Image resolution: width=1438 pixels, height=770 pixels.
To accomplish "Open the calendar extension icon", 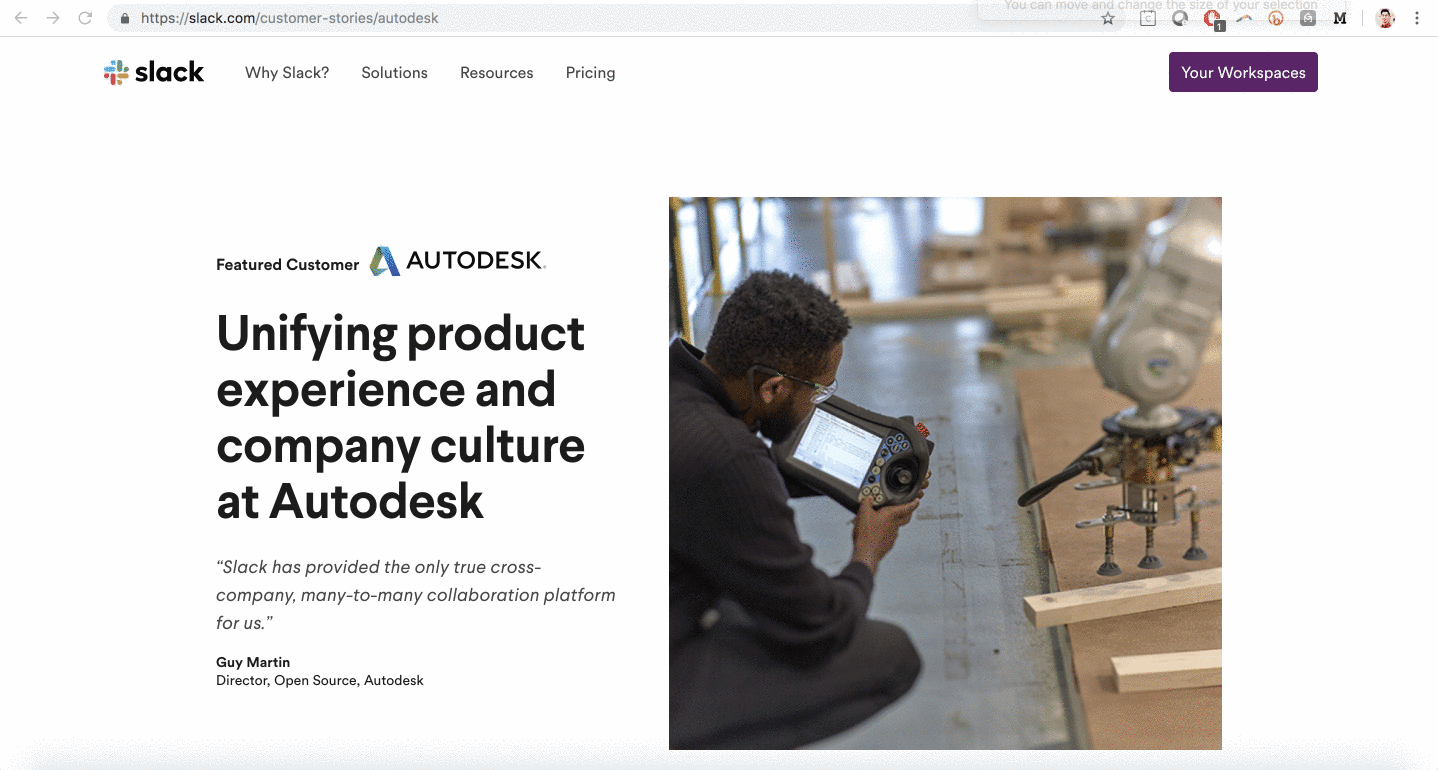I will [x=1148, y=18].
